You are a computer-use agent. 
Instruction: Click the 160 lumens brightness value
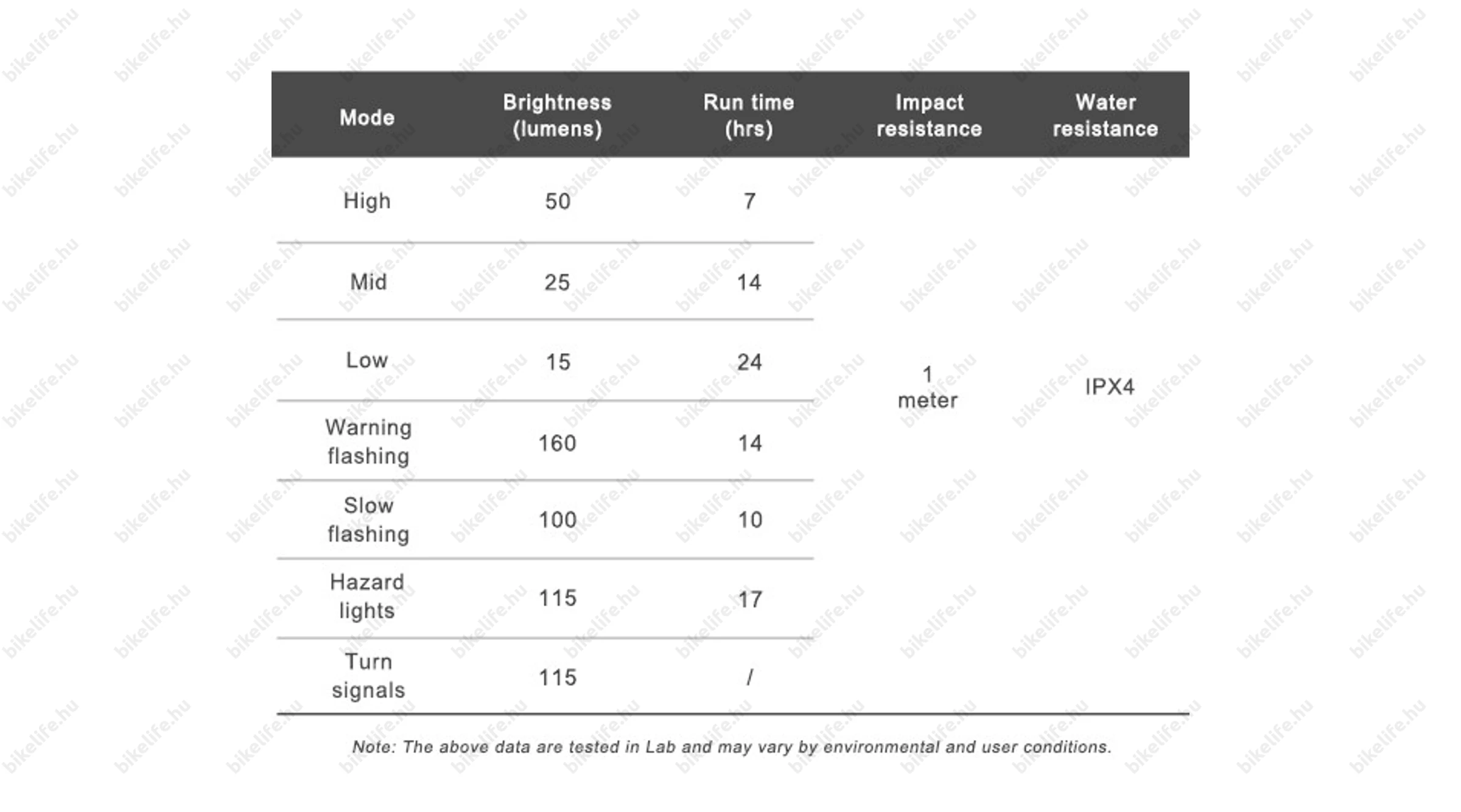point(557,443)
